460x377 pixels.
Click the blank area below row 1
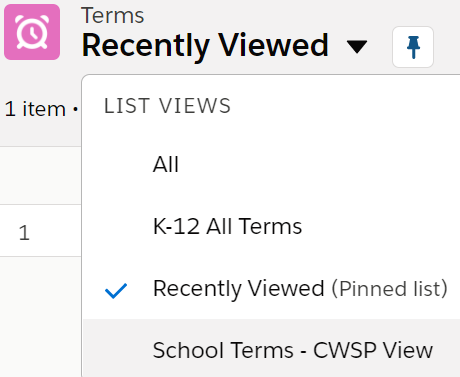click(40, 317)
